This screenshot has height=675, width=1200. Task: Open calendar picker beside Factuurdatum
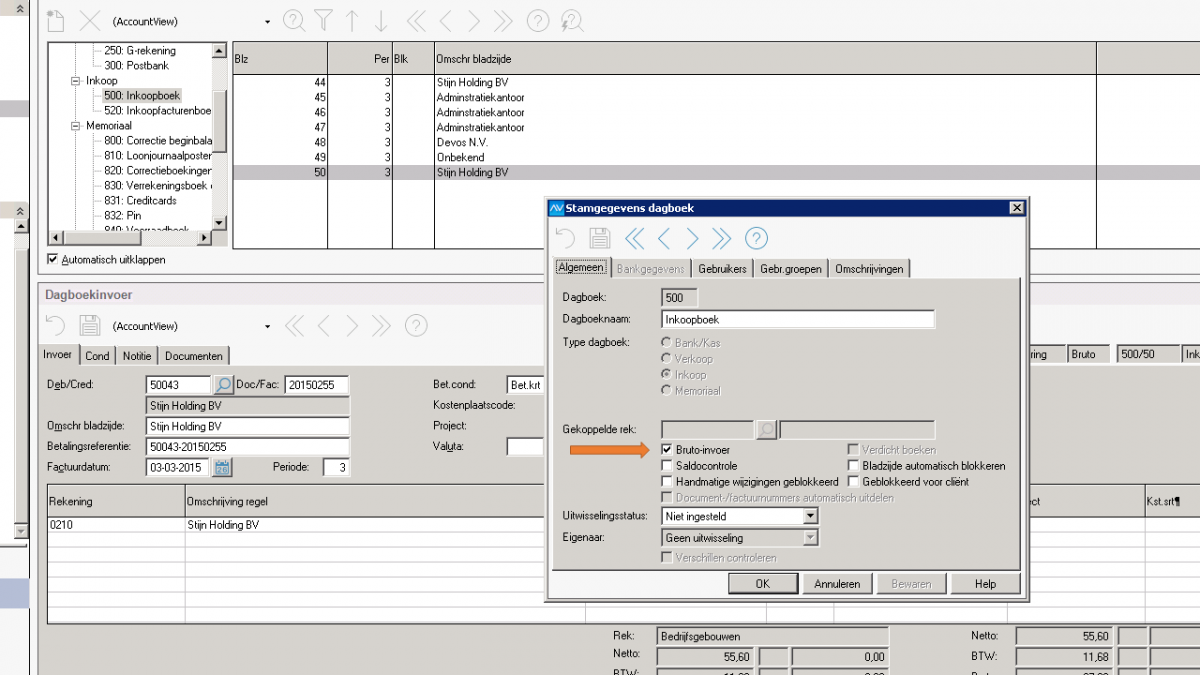click(222, 467)
